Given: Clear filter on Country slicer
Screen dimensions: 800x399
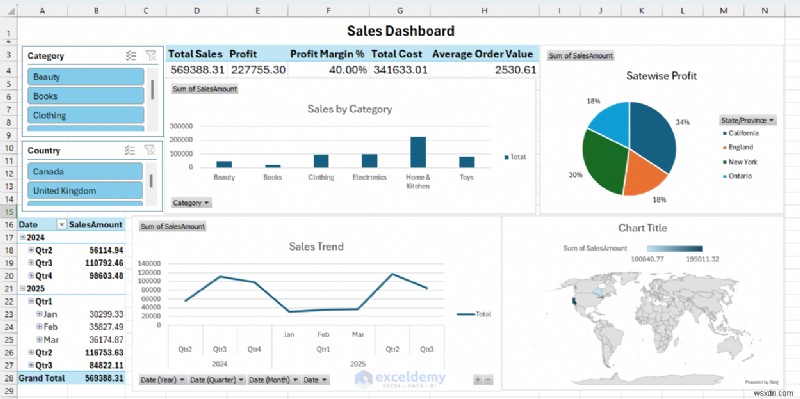Looking at the screenshot, I should 149,150.
